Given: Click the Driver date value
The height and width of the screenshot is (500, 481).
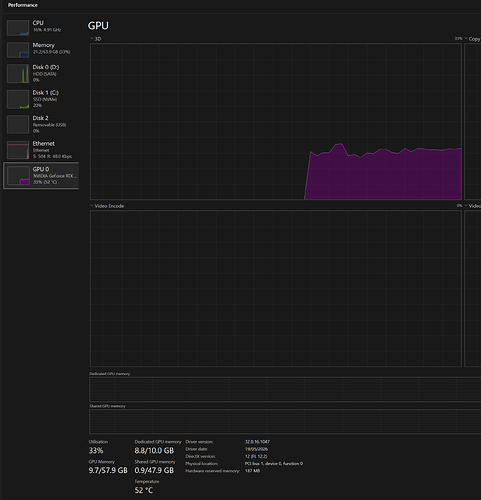Looking at the screenshot, I should click(256, 449).
